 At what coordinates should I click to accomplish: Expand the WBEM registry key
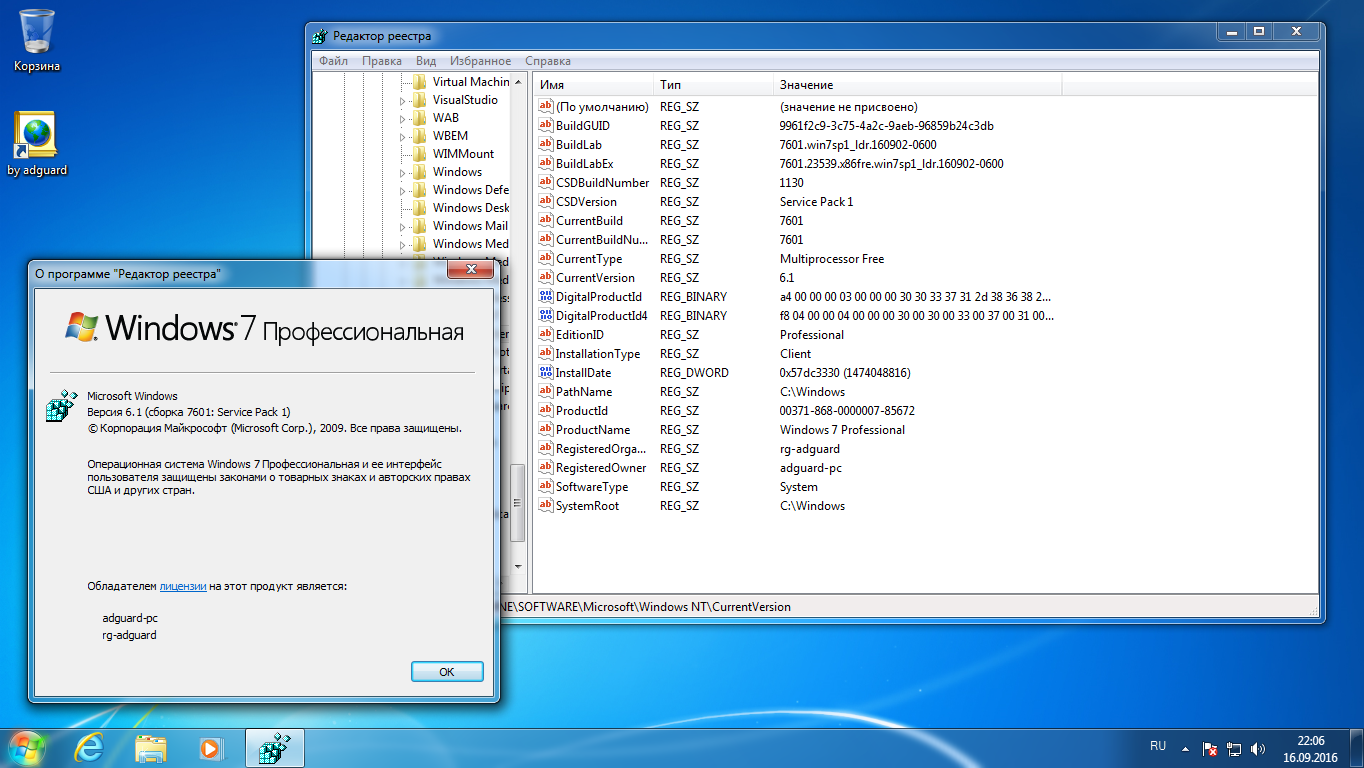tap(403, 136)
